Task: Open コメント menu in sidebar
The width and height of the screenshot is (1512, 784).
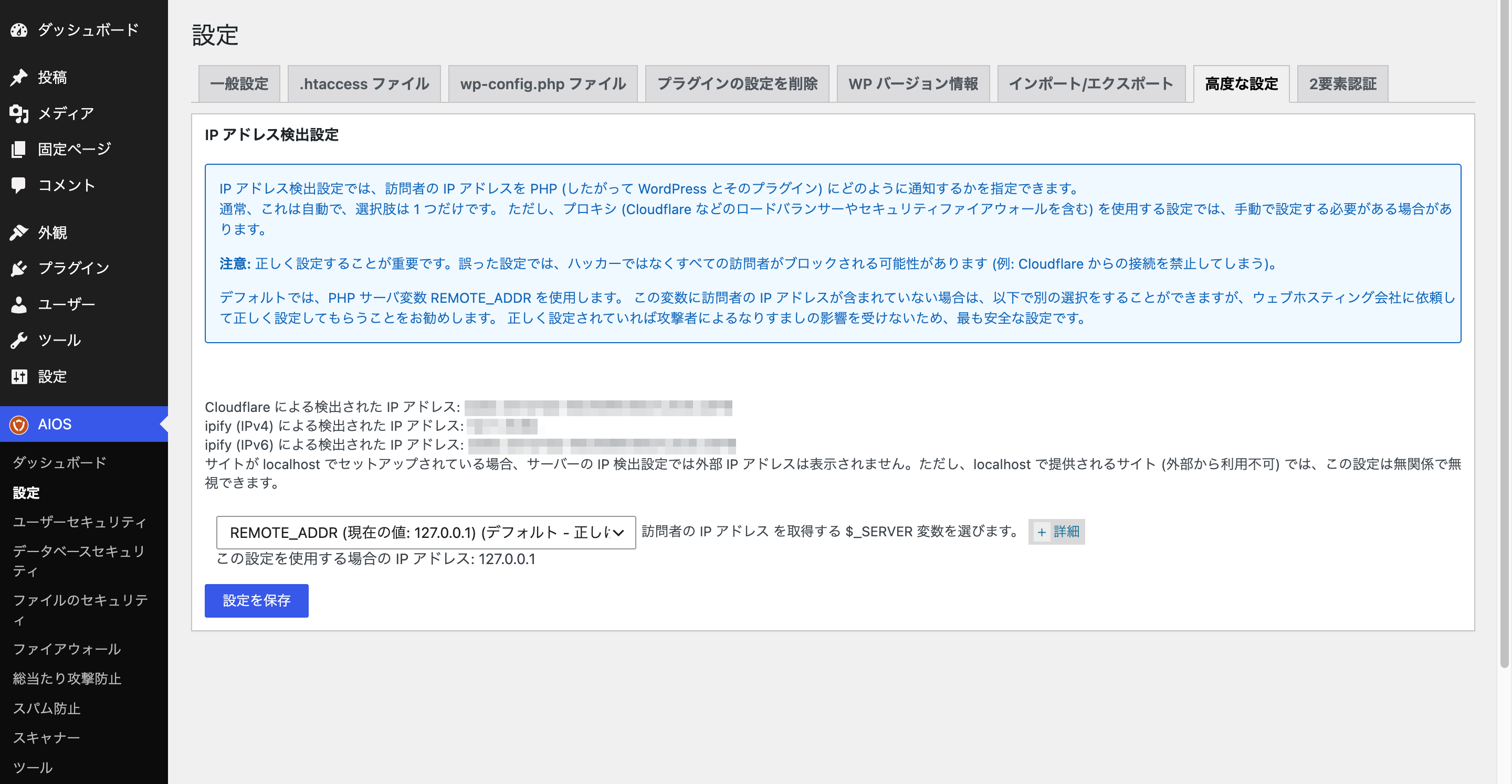Action: click(84, 185)
